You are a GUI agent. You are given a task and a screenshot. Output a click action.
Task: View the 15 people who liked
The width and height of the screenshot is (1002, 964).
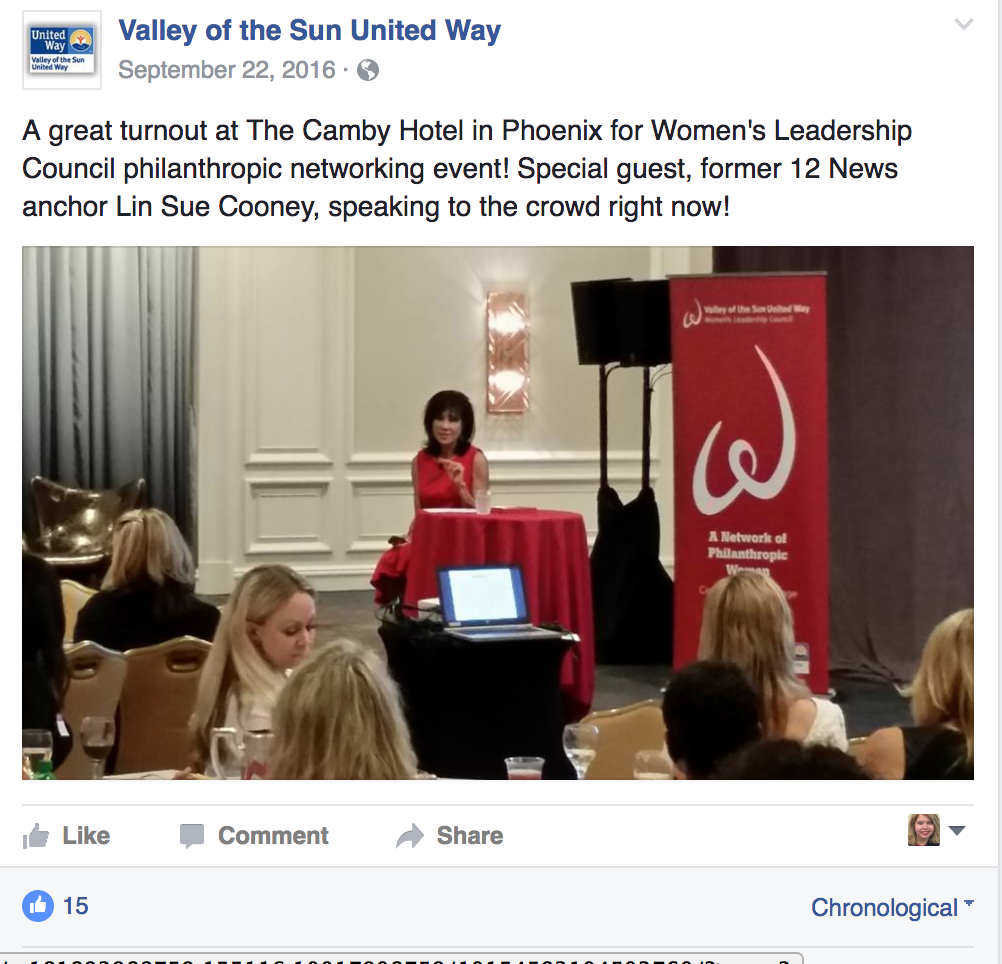[75, 906]
